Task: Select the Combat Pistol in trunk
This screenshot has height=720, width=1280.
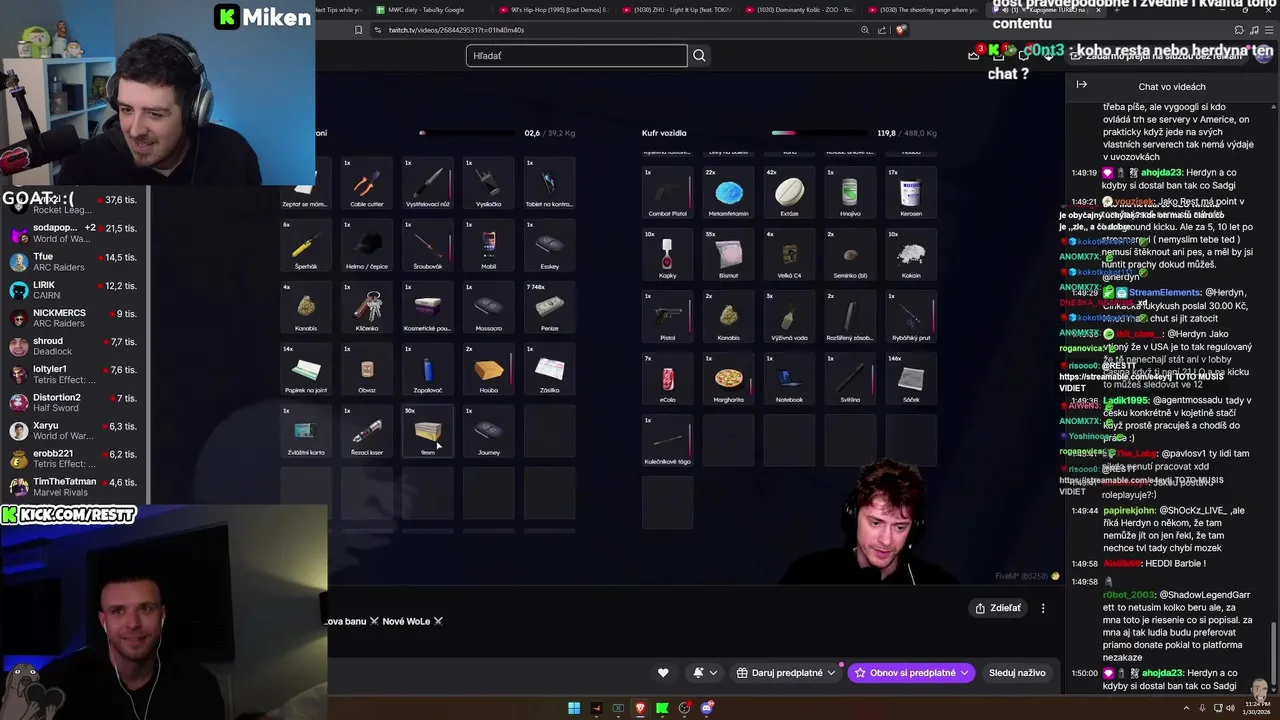Action: click(x=668, y=192)
